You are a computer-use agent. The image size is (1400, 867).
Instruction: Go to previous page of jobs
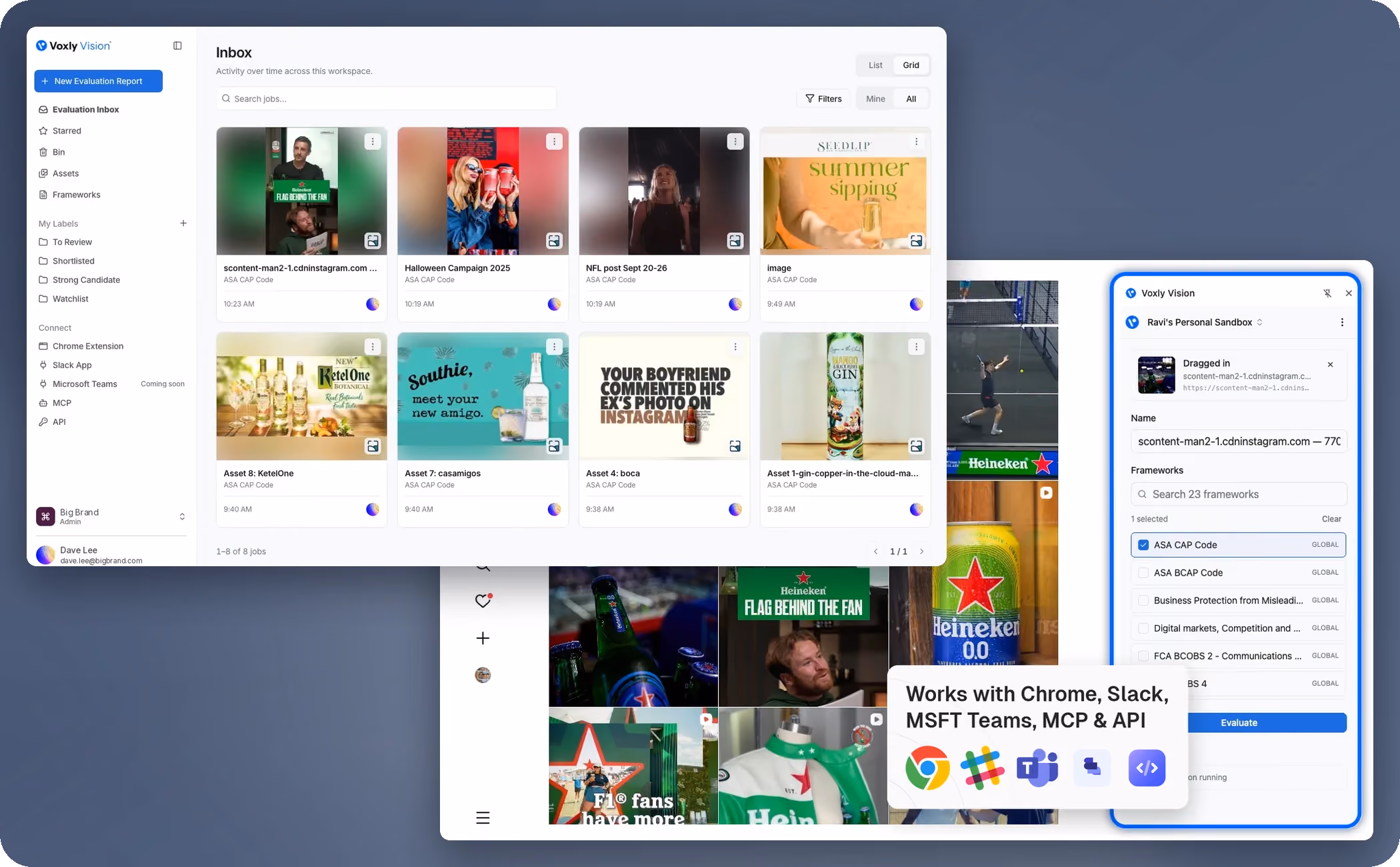click(875, 552)
